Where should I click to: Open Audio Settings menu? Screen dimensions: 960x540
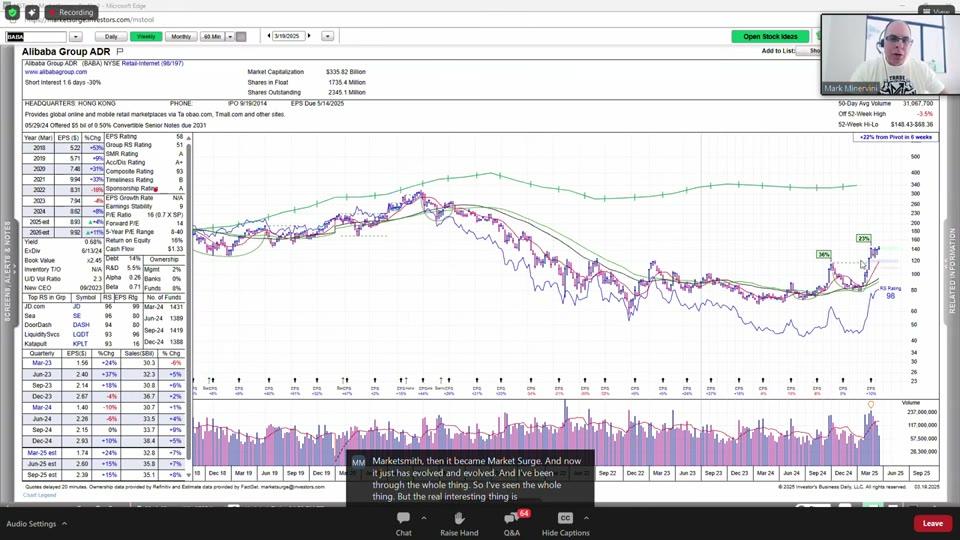(37, 524)
